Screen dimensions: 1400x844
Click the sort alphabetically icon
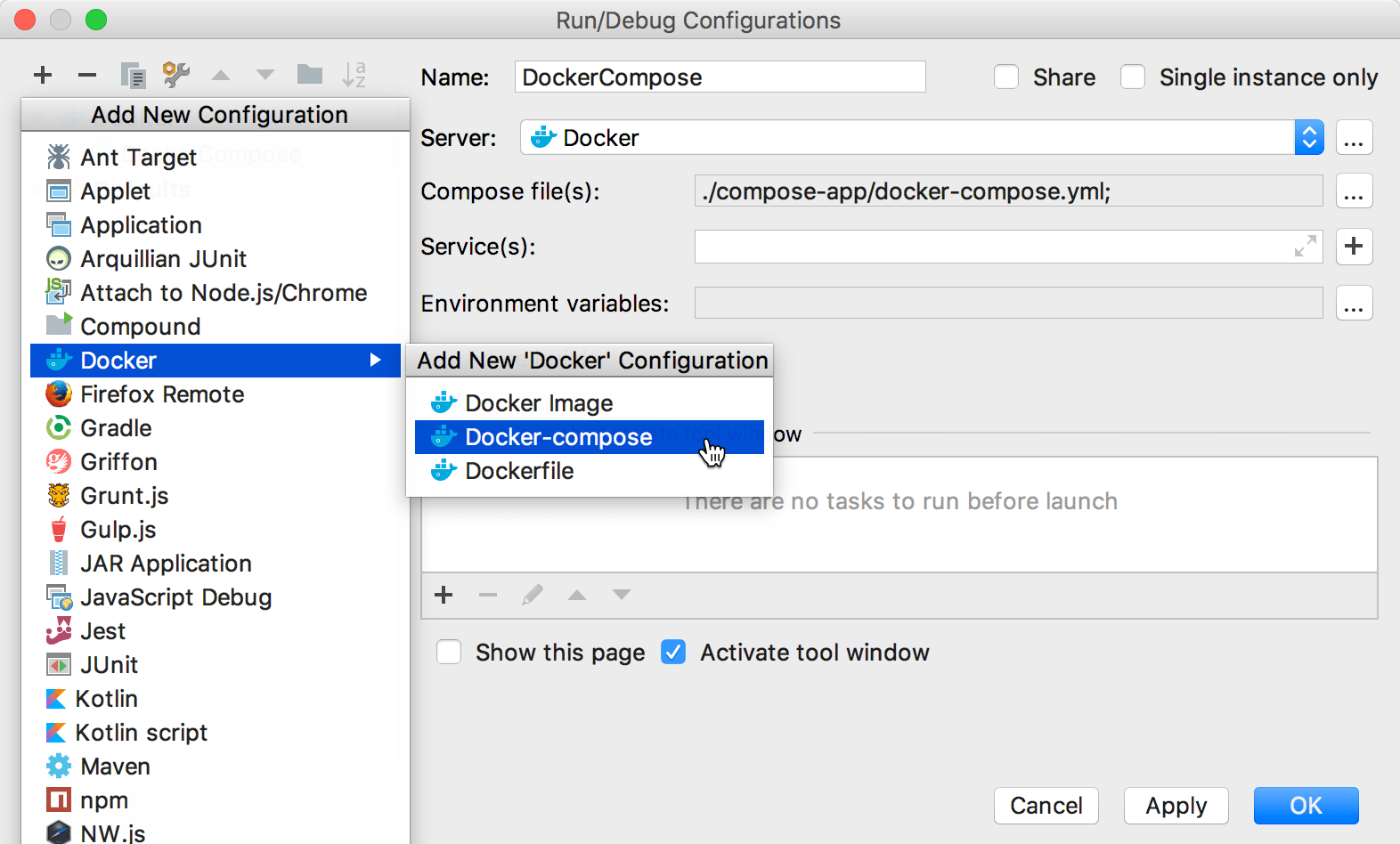click(x=354, y=75)
